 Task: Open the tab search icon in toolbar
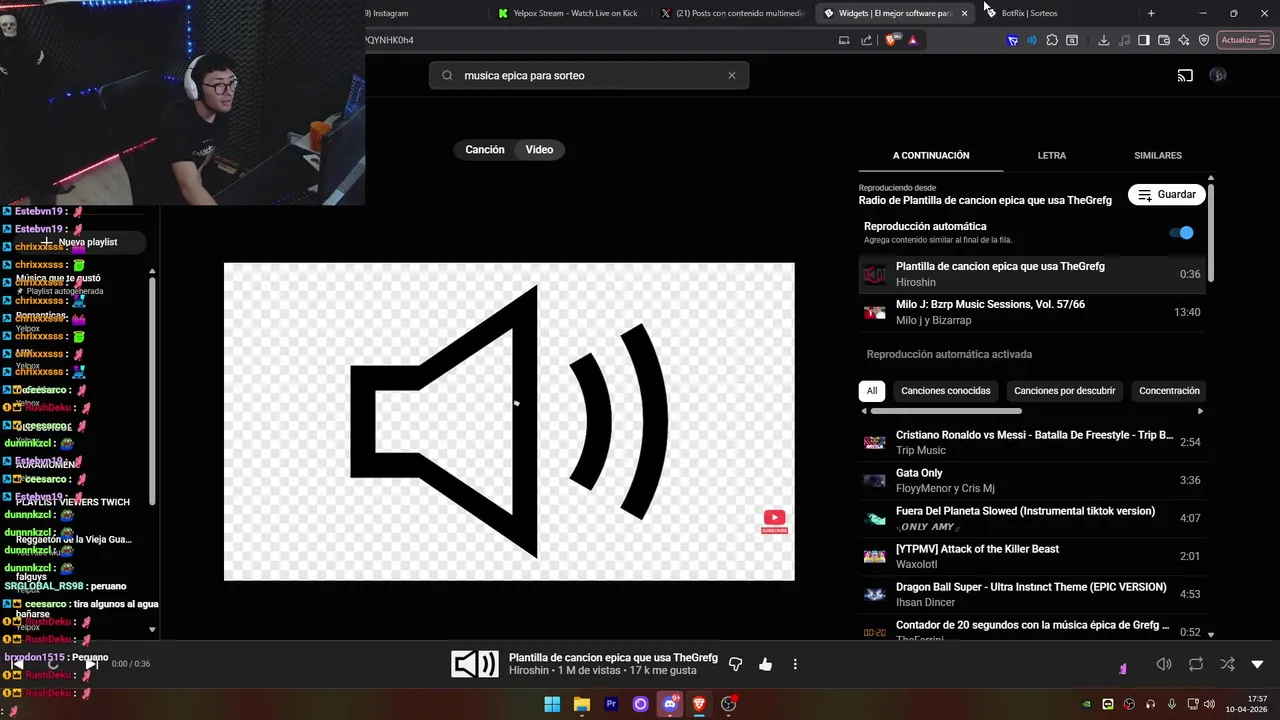coord(1072,40)
